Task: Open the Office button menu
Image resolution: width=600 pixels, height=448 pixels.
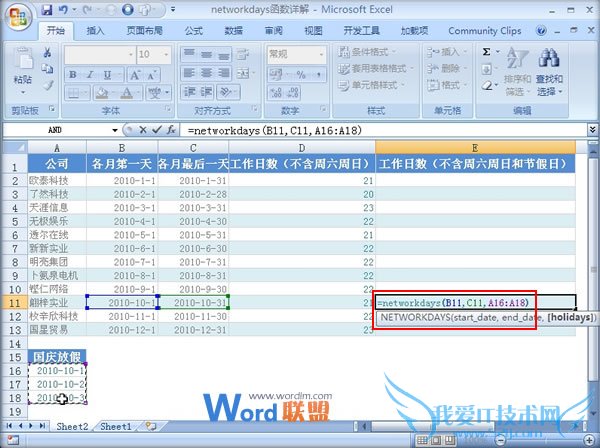Action: point(18,16)
